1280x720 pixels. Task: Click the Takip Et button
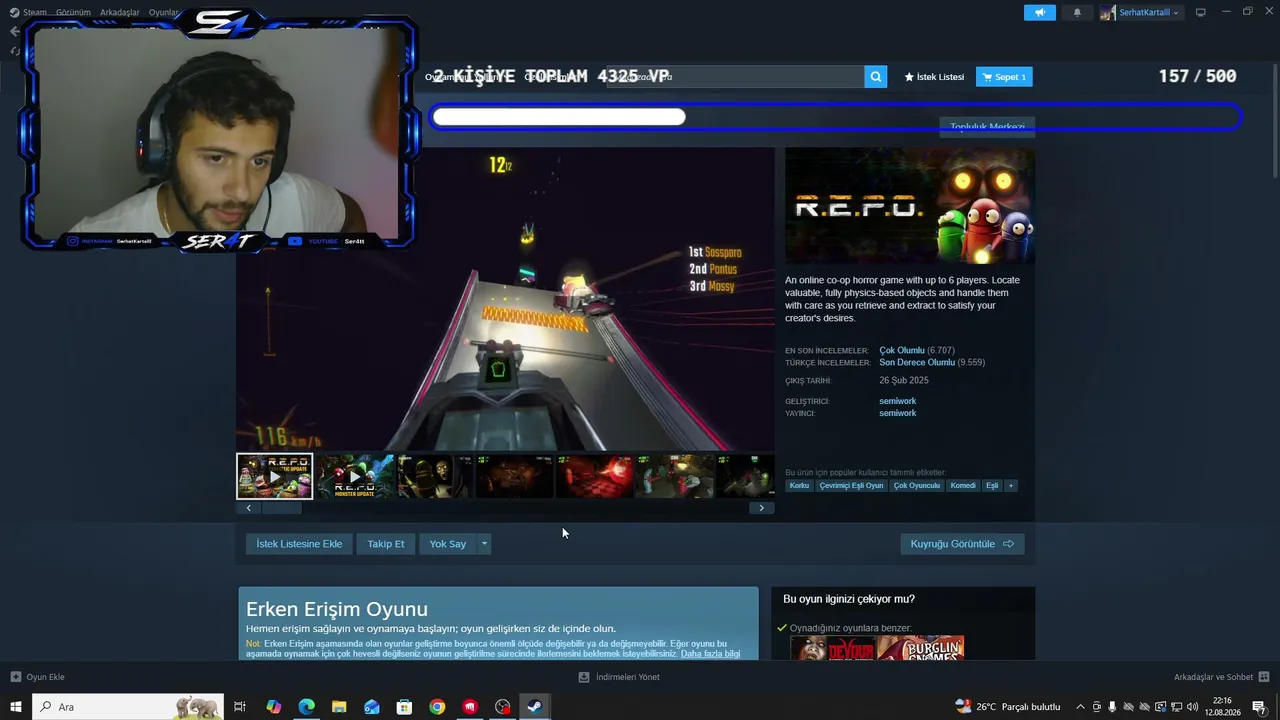(386, 544)
